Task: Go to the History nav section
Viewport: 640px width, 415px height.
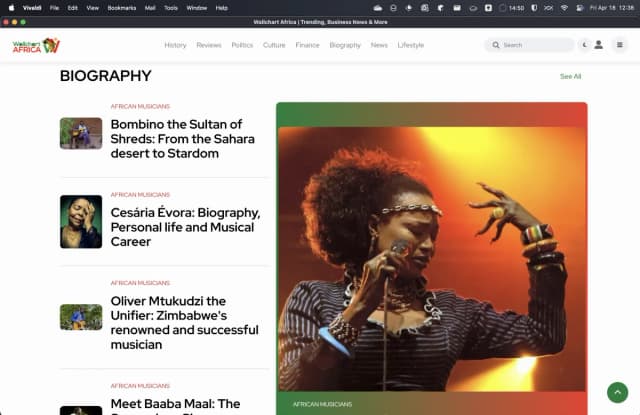Action: pyautogui.click(x=175, y=45)
